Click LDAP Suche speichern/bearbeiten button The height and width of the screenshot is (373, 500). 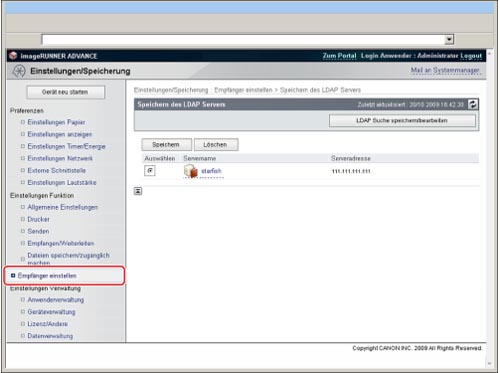click(x=402, y=121)
